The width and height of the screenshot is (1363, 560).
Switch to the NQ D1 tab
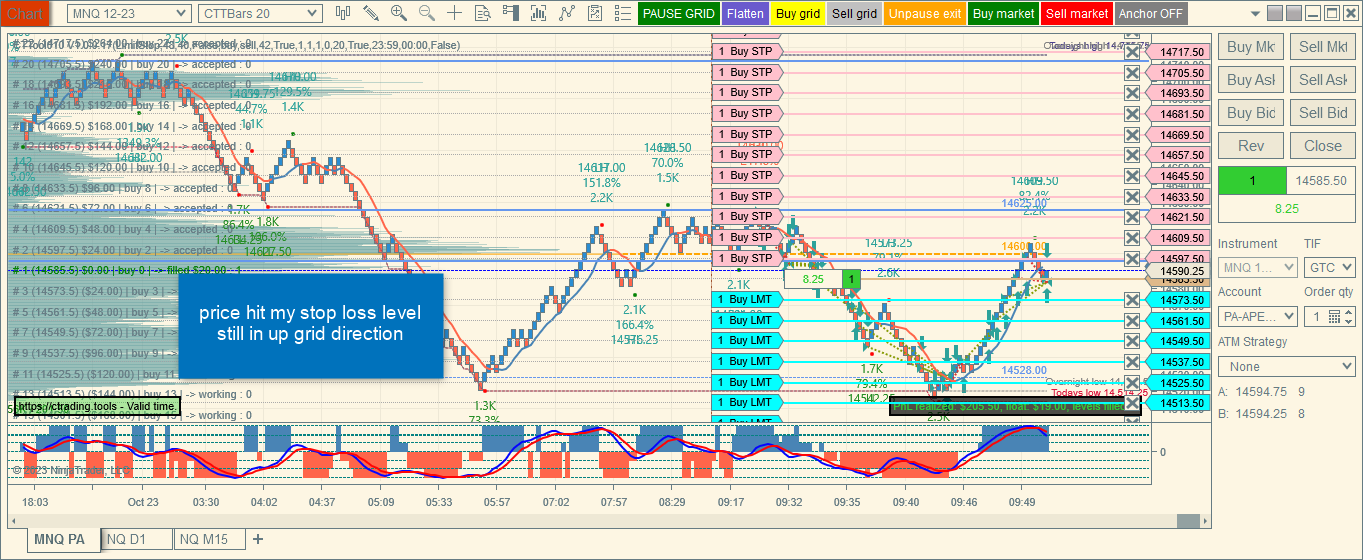click(126, 540)
